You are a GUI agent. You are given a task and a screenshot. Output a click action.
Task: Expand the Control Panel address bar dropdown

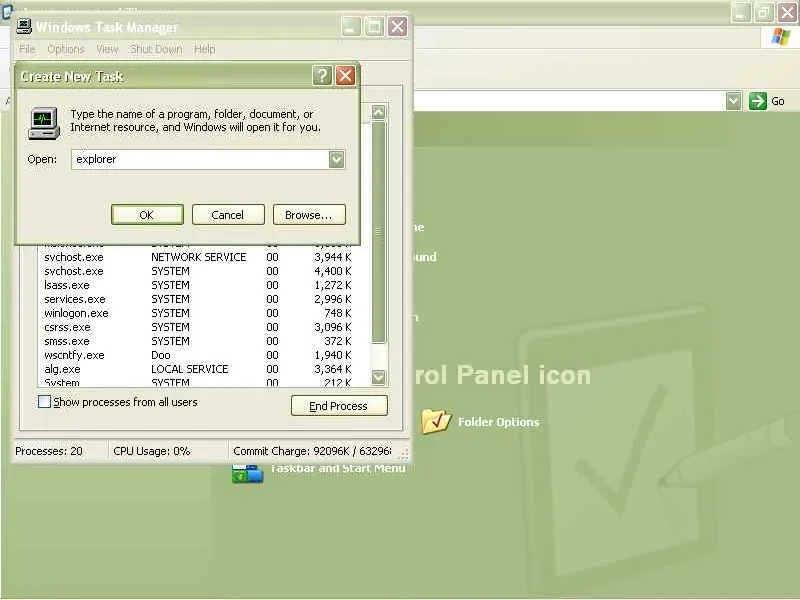pos(733,101)
